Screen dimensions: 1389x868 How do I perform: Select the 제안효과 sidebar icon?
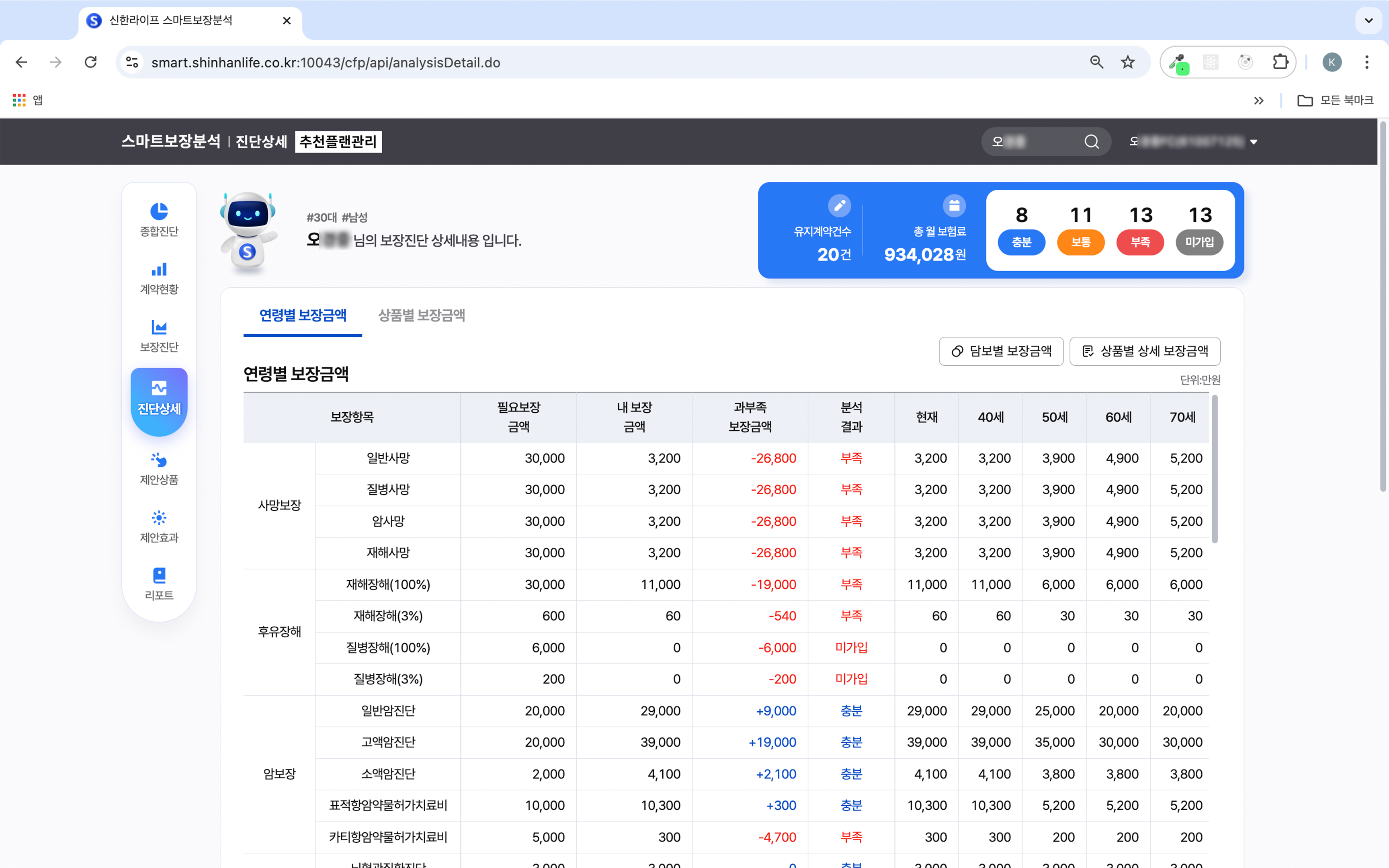(159, 526)
